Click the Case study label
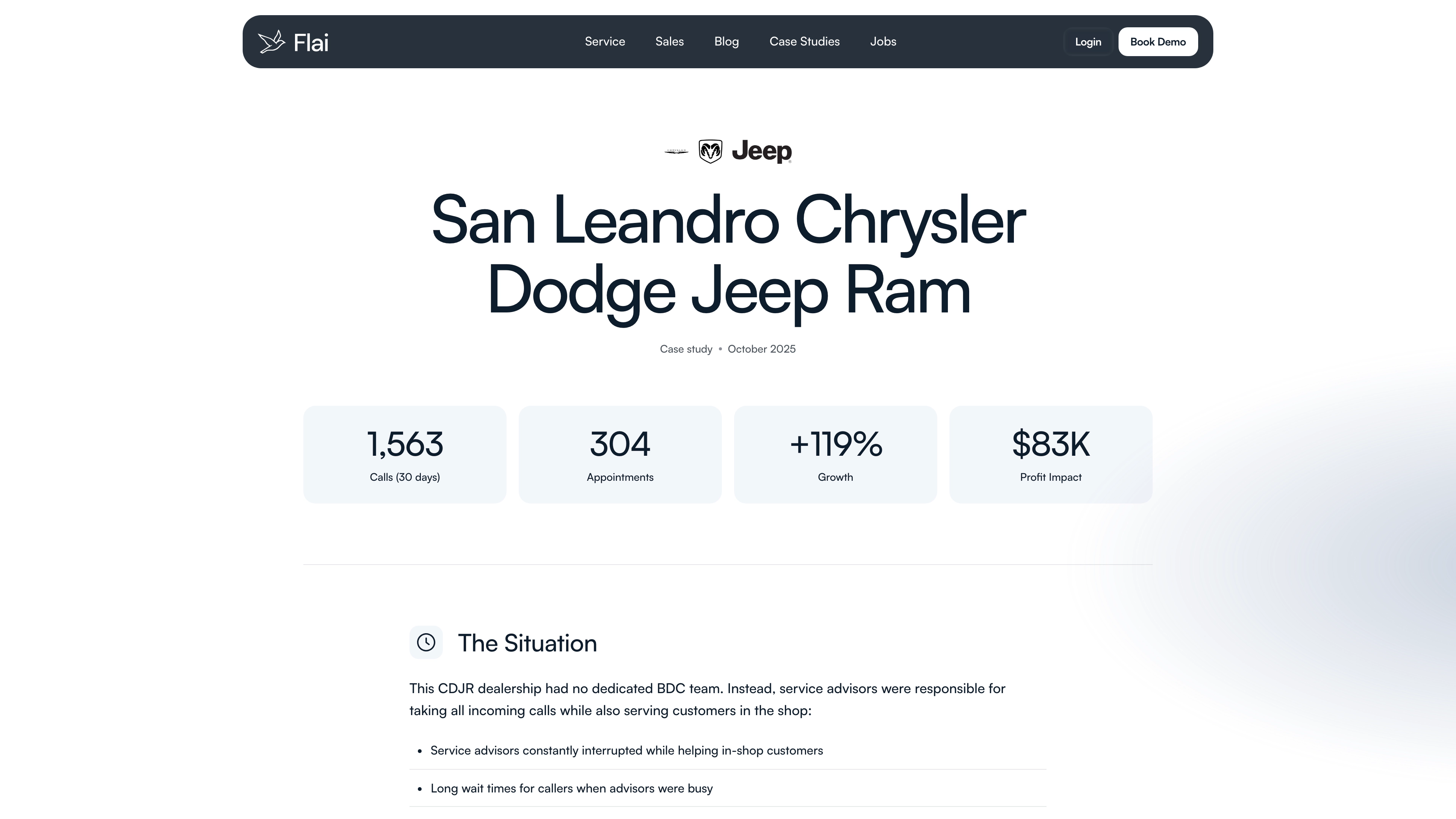This screenshot has width=1456, height=819. click(686, 349)
